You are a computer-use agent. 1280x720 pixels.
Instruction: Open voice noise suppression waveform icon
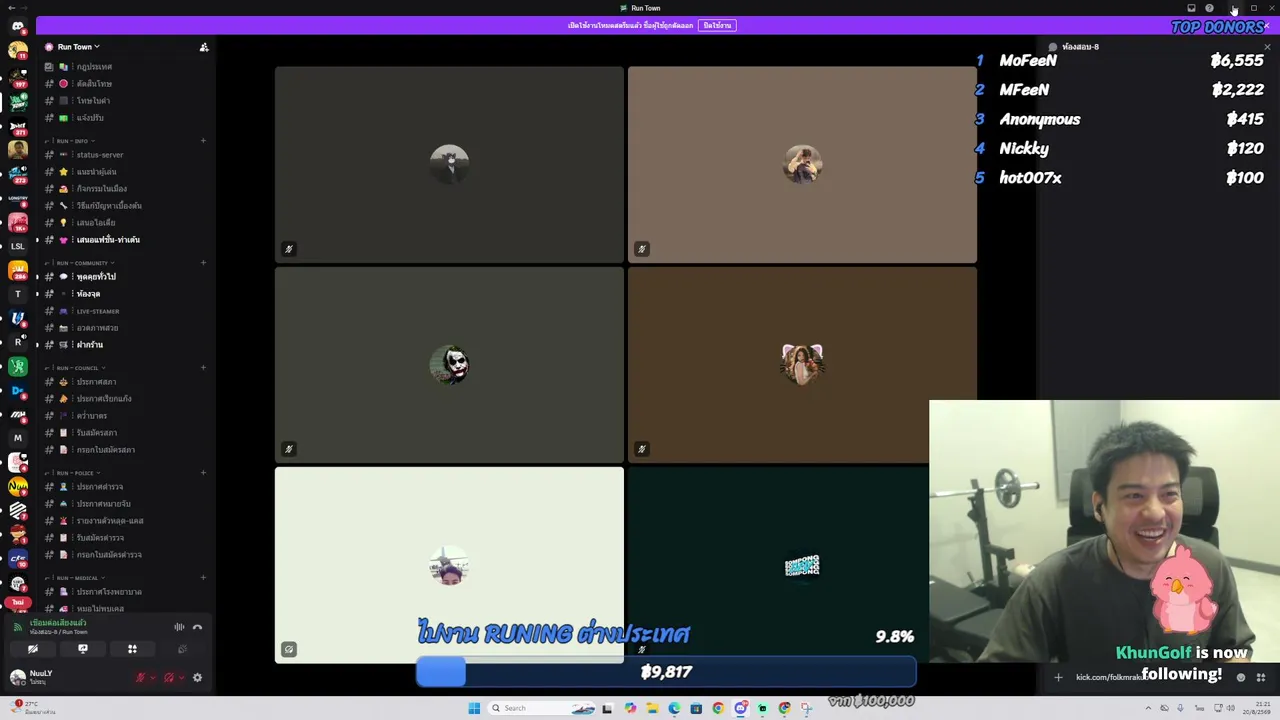(x=179, y=627)
